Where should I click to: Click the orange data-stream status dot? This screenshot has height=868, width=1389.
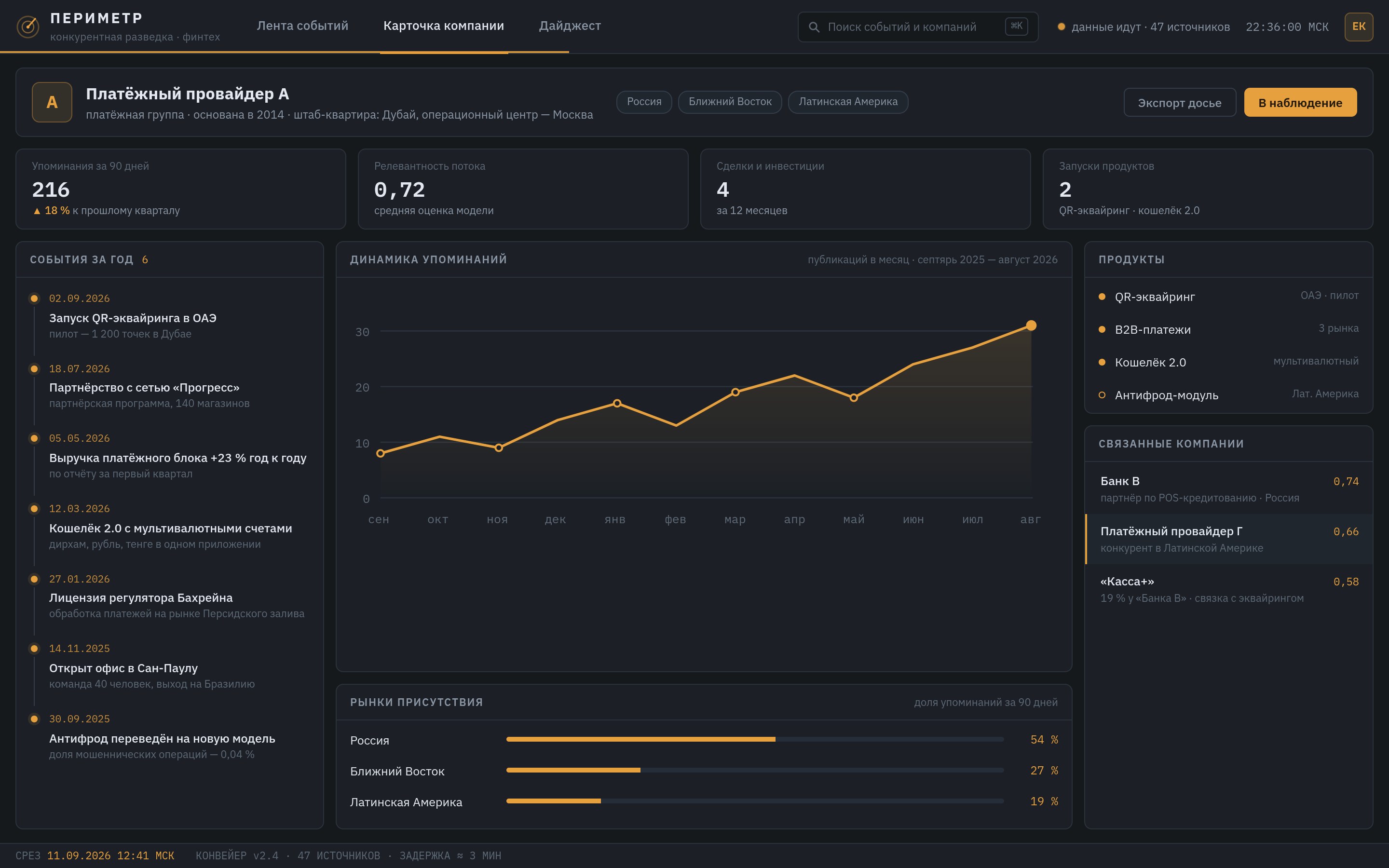[x=1061, y=27]
